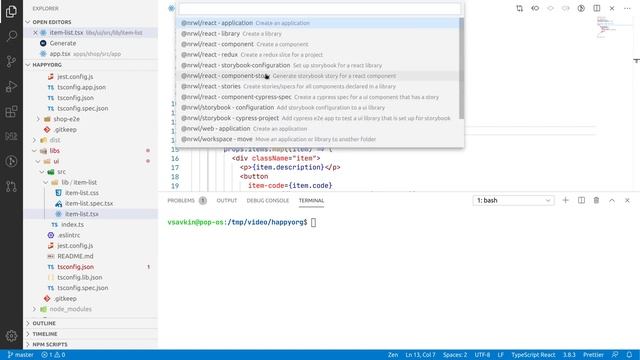Choose @nrwl/react - component-cypress-spec schematic

coord(318,97)
